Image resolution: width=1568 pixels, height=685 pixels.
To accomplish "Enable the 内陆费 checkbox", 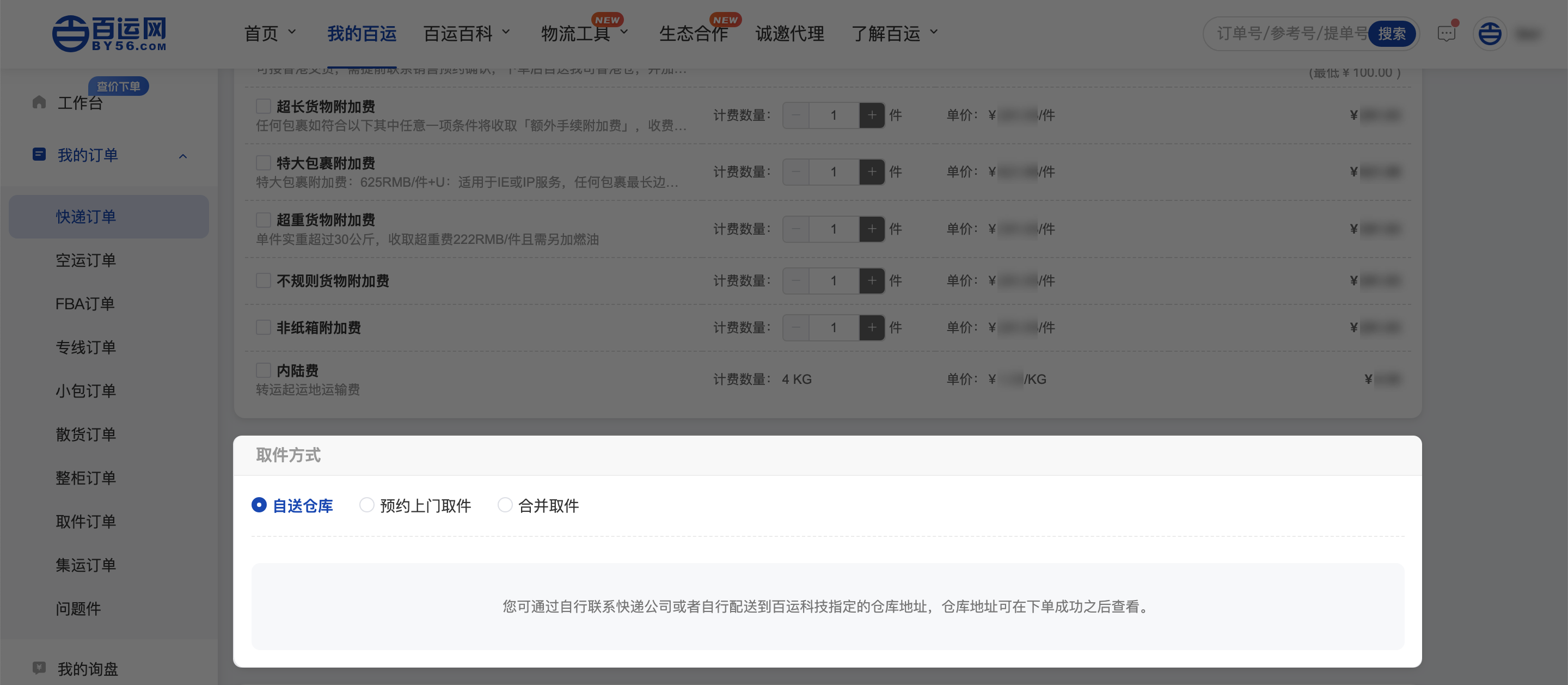I will [263, 370].
